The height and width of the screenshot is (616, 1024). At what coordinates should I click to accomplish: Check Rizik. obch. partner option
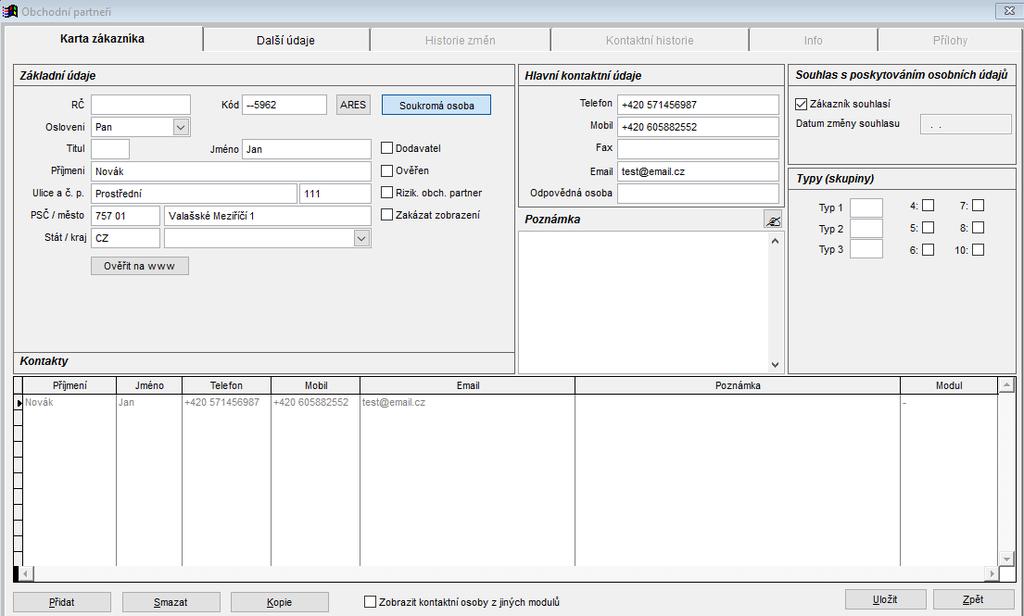click(x=387, y=193)
